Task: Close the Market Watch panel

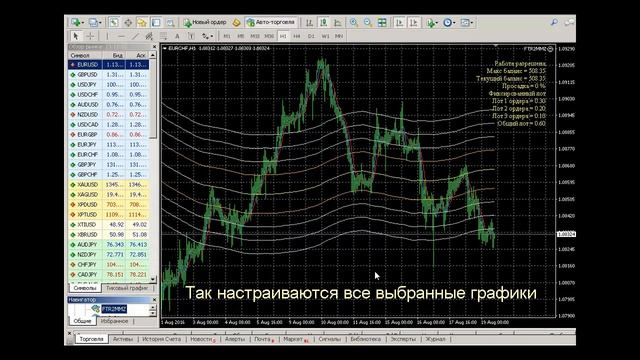Action: [154, 47]
